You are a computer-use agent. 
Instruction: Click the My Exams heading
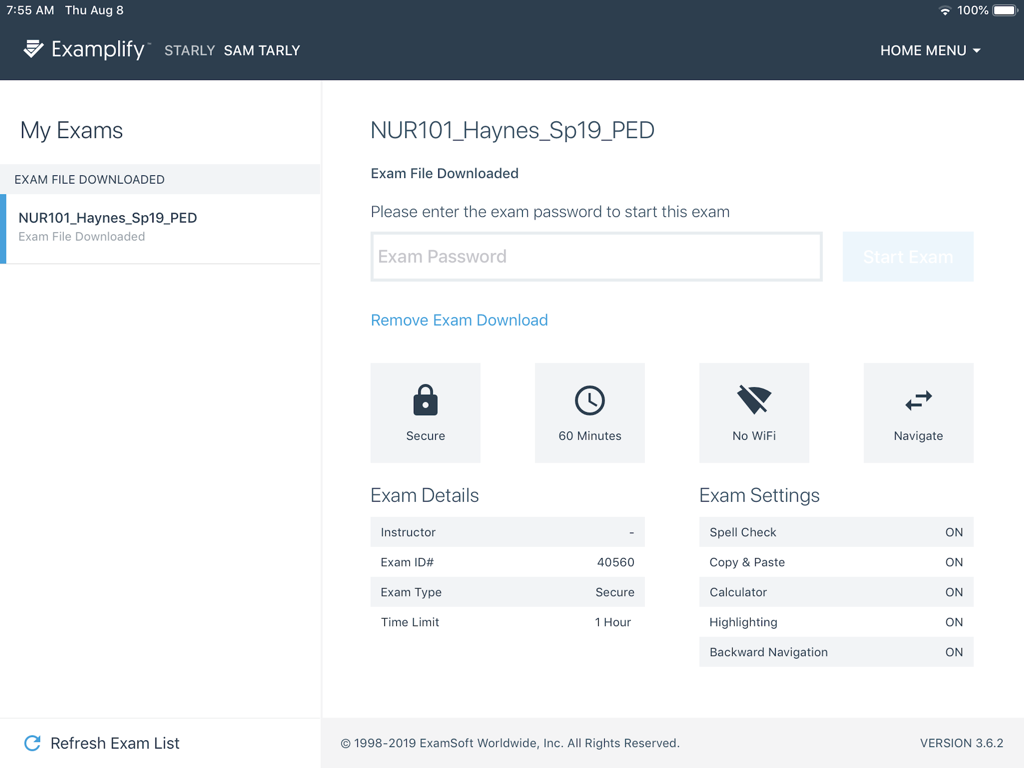click(70, 130)
